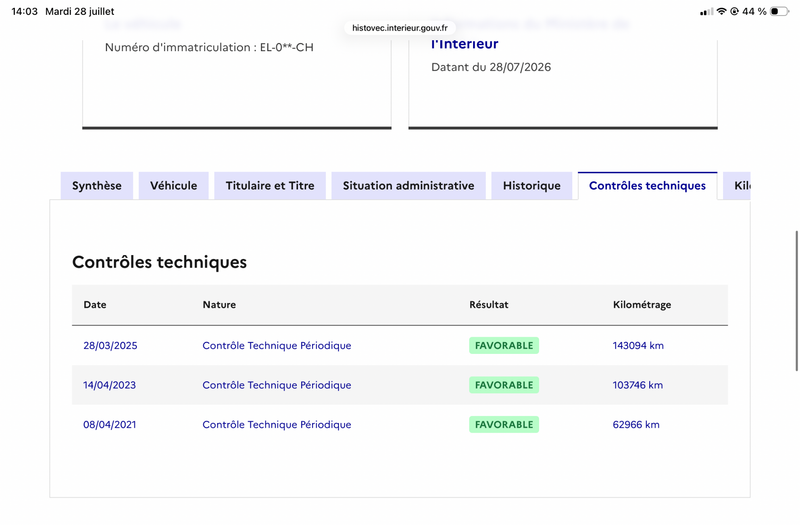This screenshot has width=800, height=525.
Task: Open the partially visible Kilométrage tab
Action: pyautogui.click(x=737, y=186)
